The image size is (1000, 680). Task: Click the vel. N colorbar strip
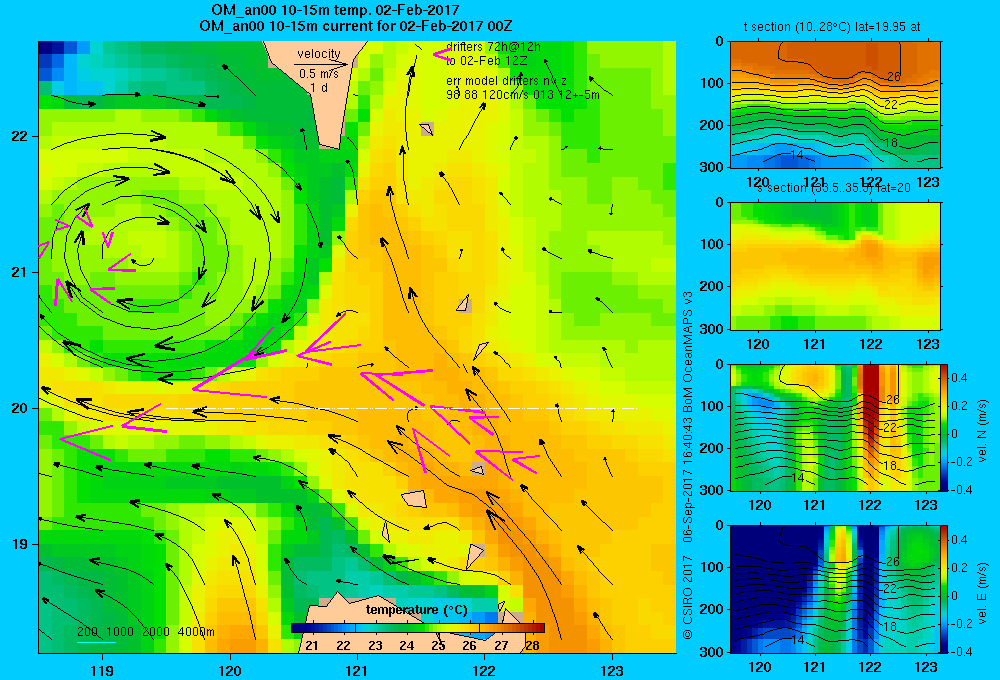(x=945, y=427)
